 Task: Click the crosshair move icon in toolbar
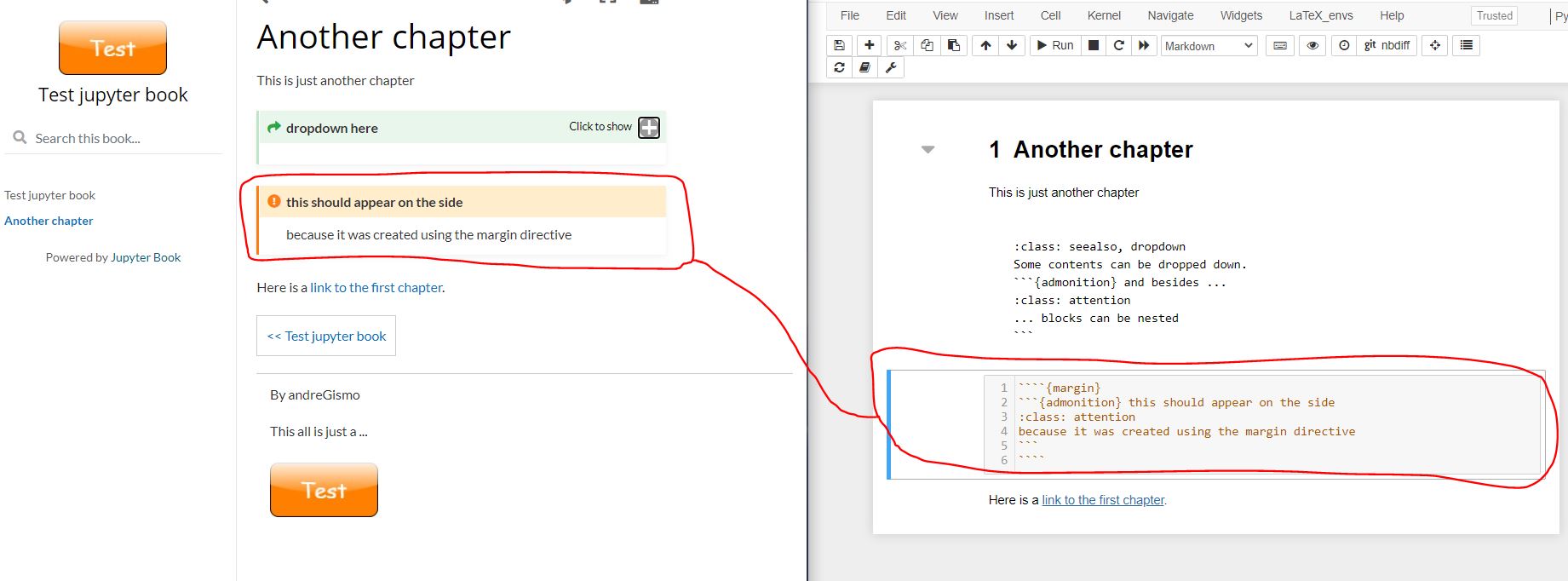[x=1435, y=45]
